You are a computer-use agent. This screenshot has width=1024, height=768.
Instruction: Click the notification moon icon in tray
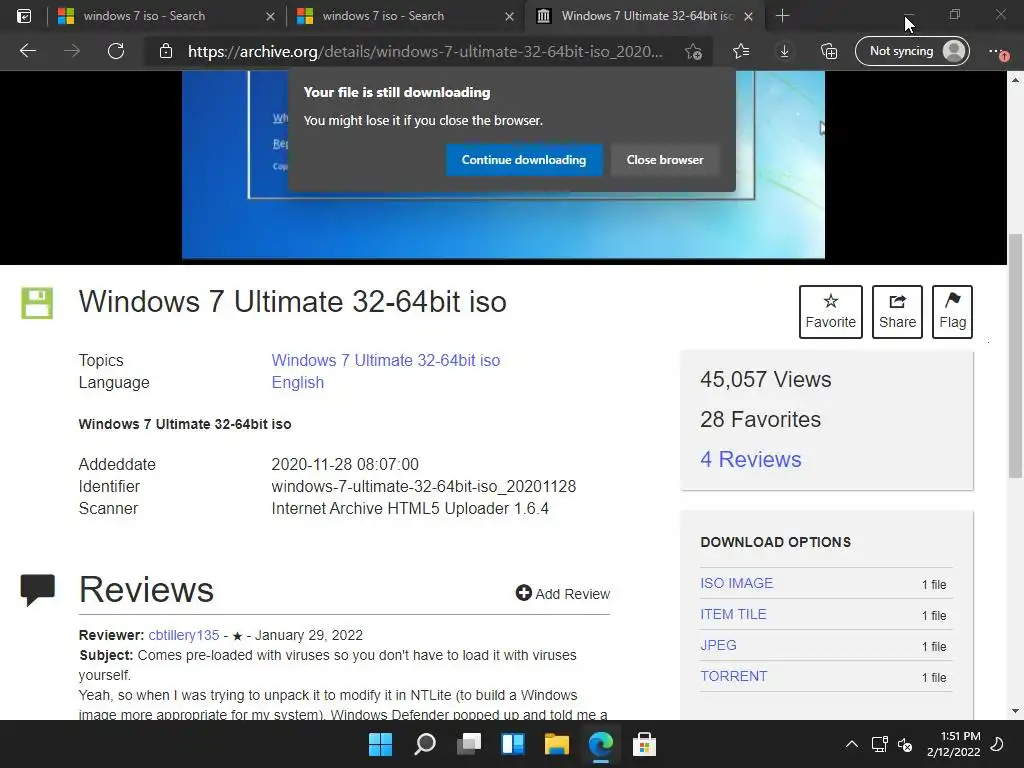point(997,744)
